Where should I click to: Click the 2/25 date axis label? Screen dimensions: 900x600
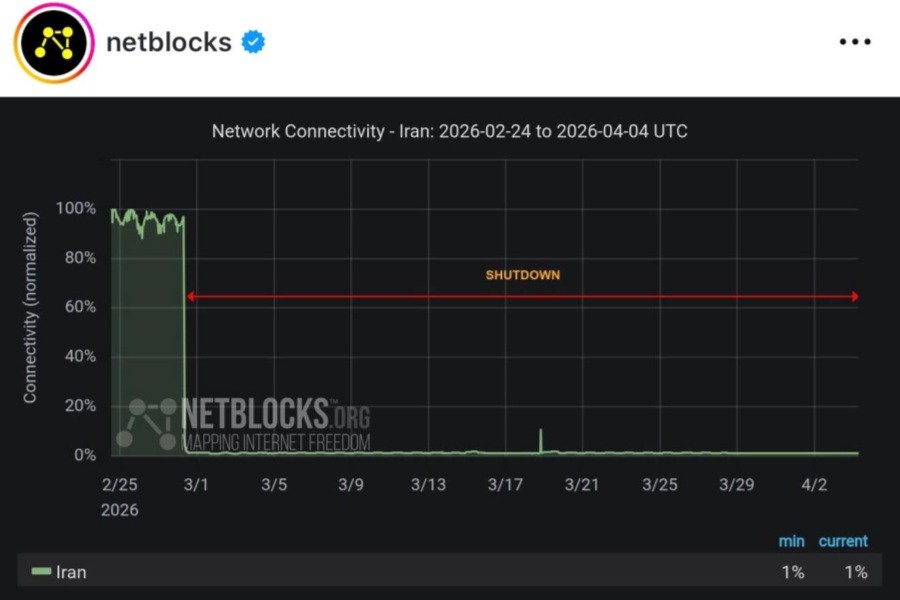tap(120, 485)
